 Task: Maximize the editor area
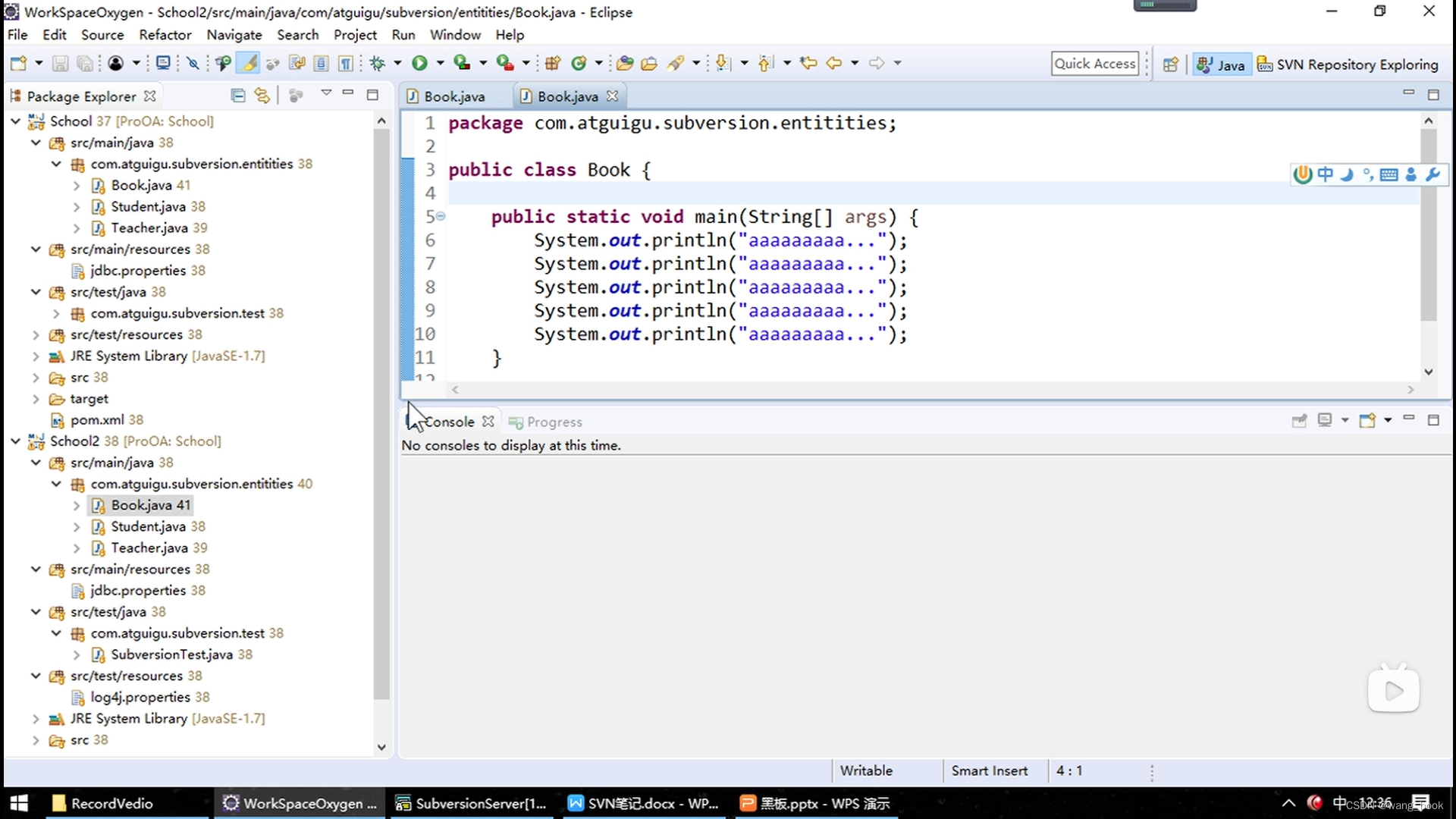coord(1433,95)
